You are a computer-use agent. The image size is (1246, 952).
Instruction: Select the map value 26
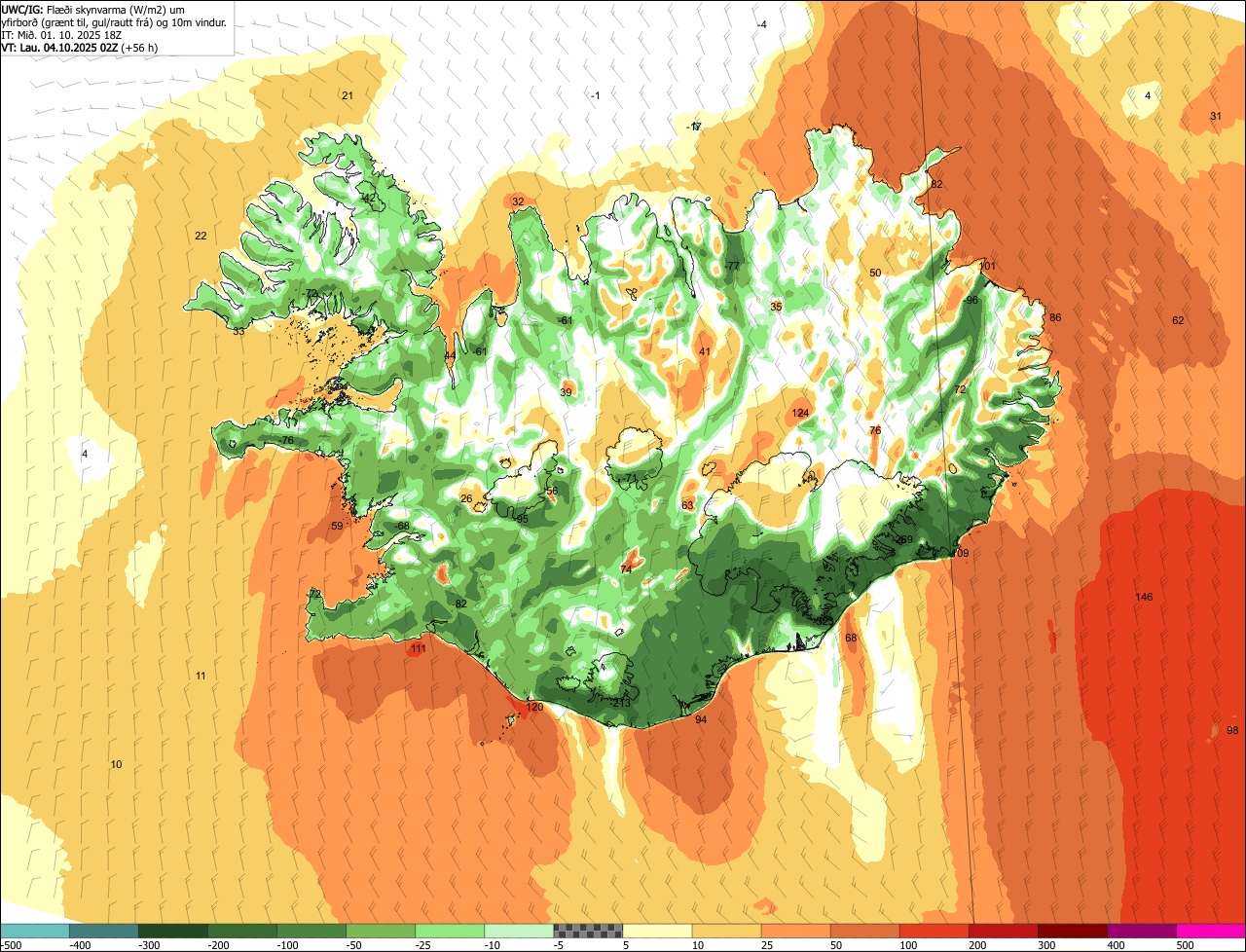(466, 498)
